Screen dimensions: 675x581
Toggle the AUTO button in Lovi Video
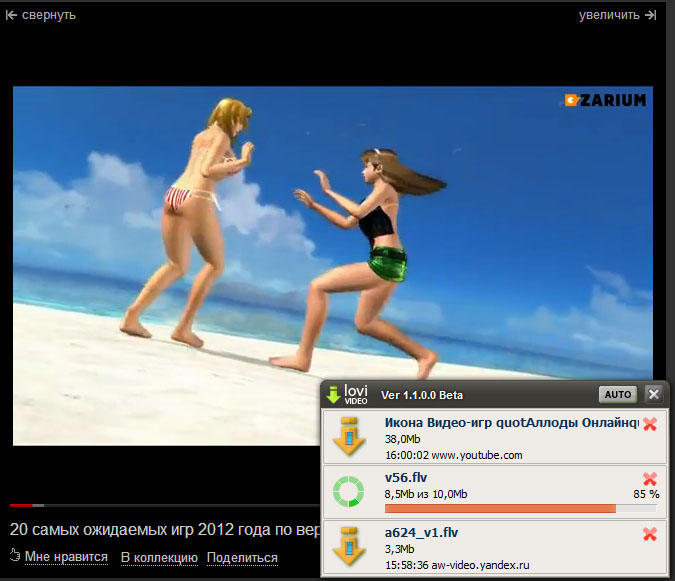point(618,395)
